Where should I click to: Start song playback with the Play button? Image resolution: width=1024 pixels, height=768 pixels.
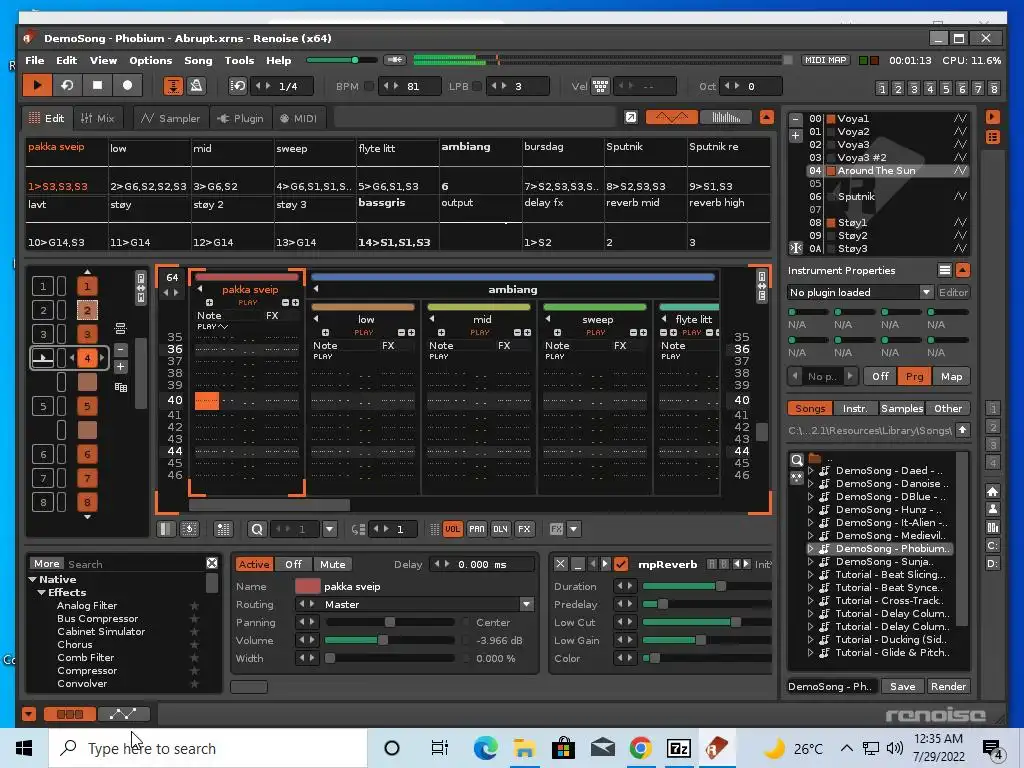[37, 86]
